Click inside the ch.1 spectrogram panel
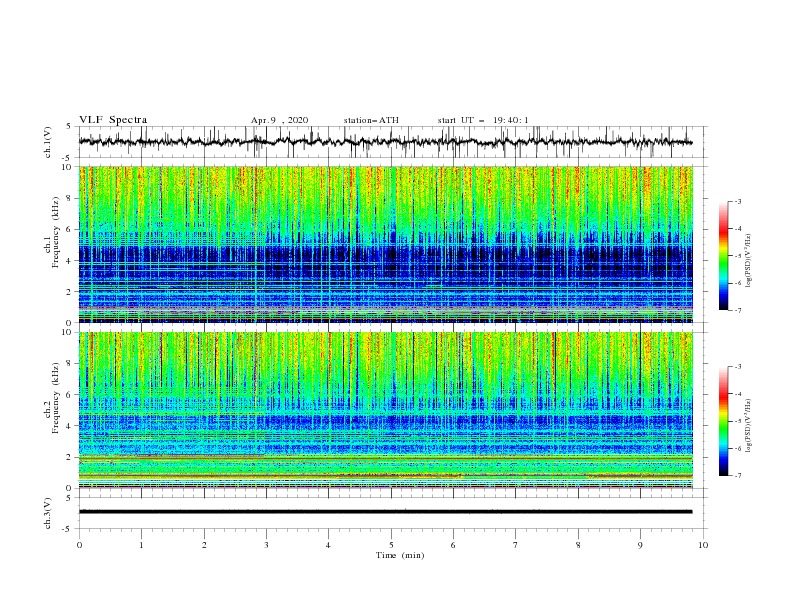The width and height of the screenshot is (792, 612). pos(385,244)
